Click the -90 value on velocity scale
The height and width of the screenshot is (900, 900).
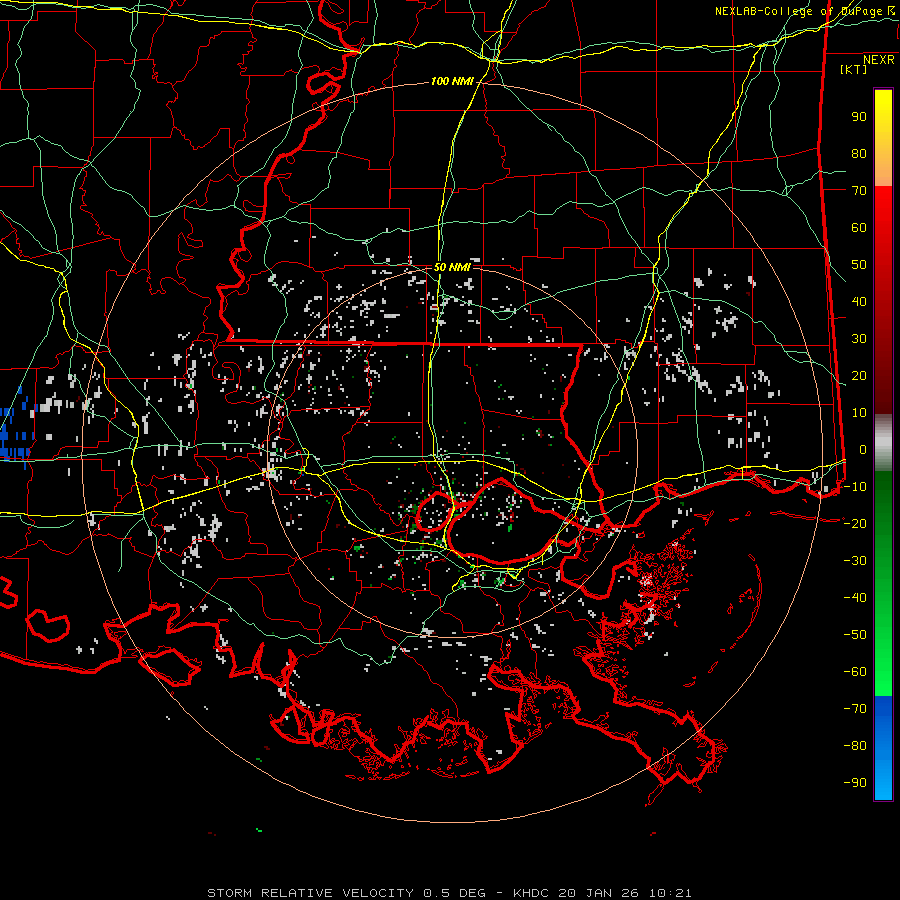pyautogui.click(x=855, y=783)
